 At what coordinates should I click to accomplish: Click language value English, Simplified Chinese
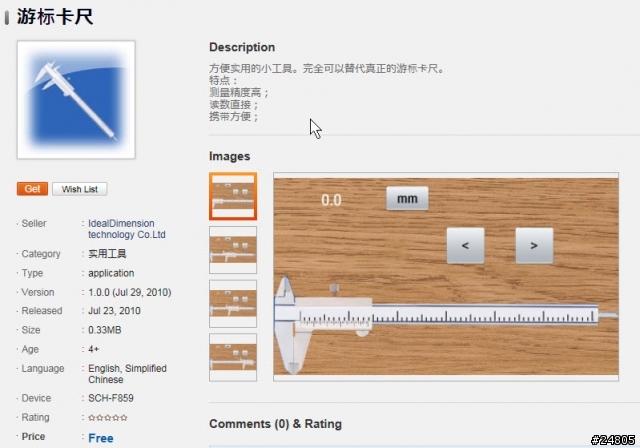pyautogui.click(x=127, y=374)
